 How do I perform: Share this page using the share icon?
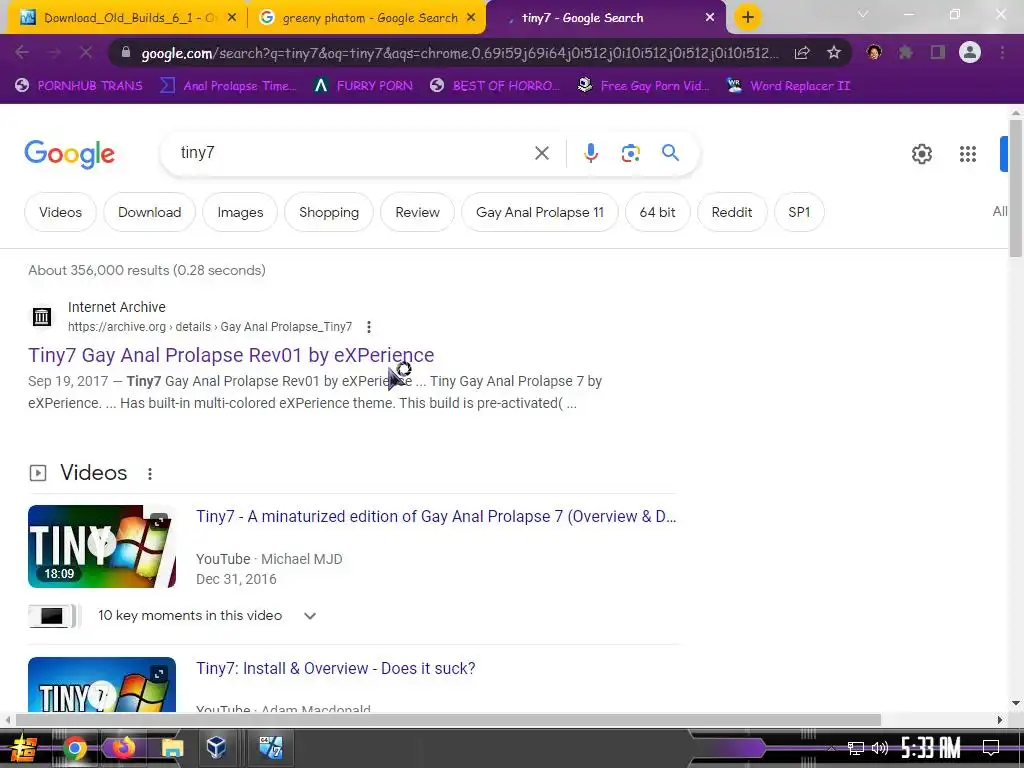point(802,53)
